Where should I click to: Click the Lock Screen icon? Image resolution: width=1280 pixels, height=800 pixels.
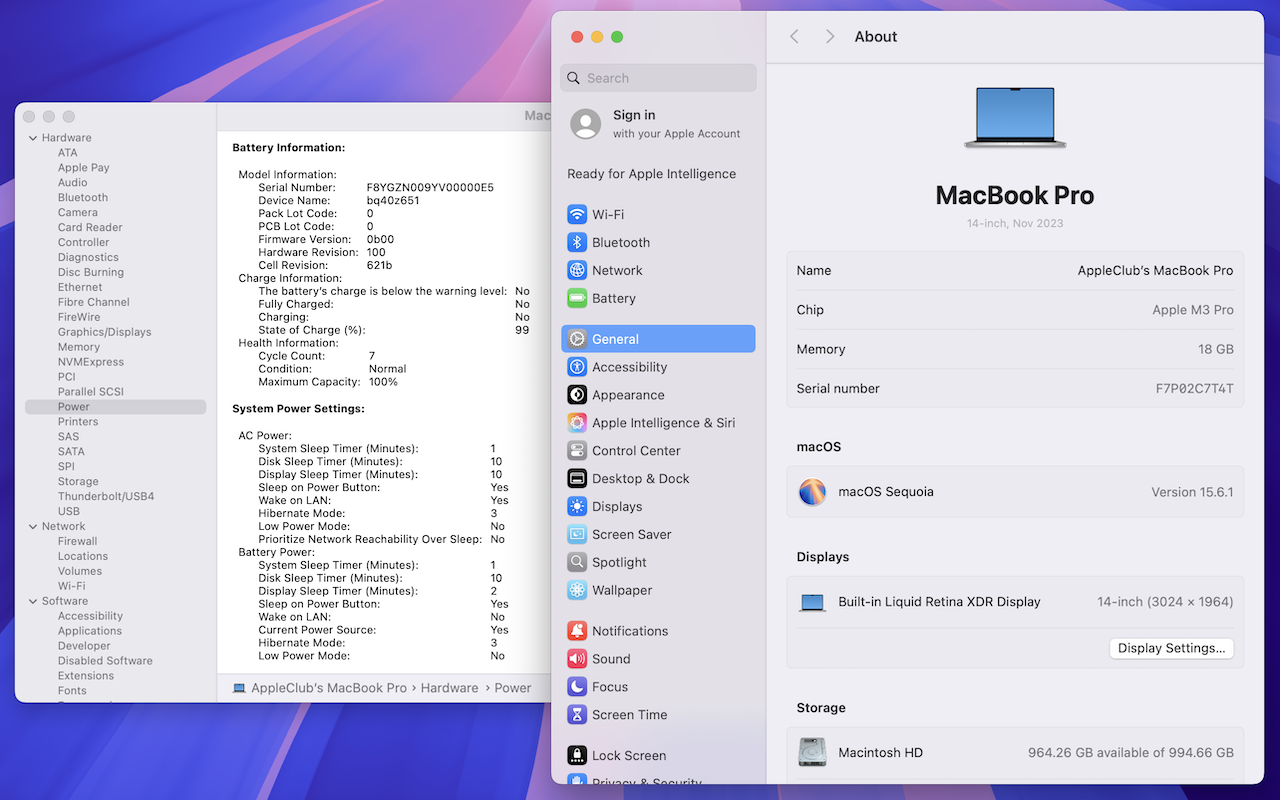577,756
